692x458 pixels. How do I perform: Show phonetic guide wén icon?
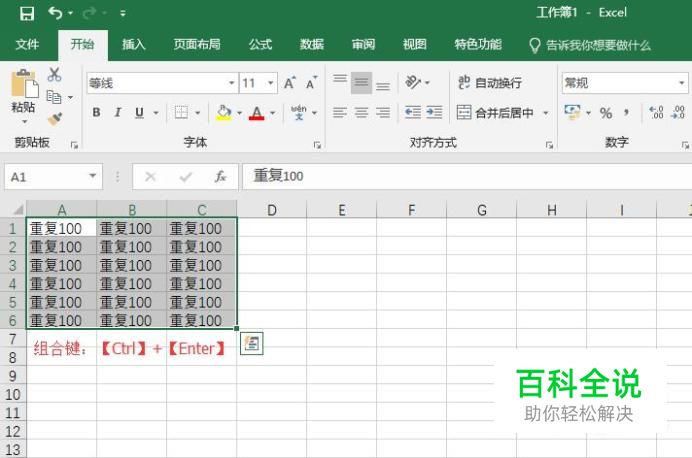[299, 113]
